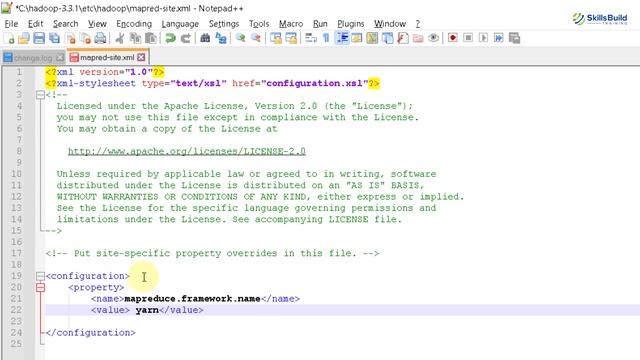
Task: Open the Plugins menu
Action: (351, 24)
